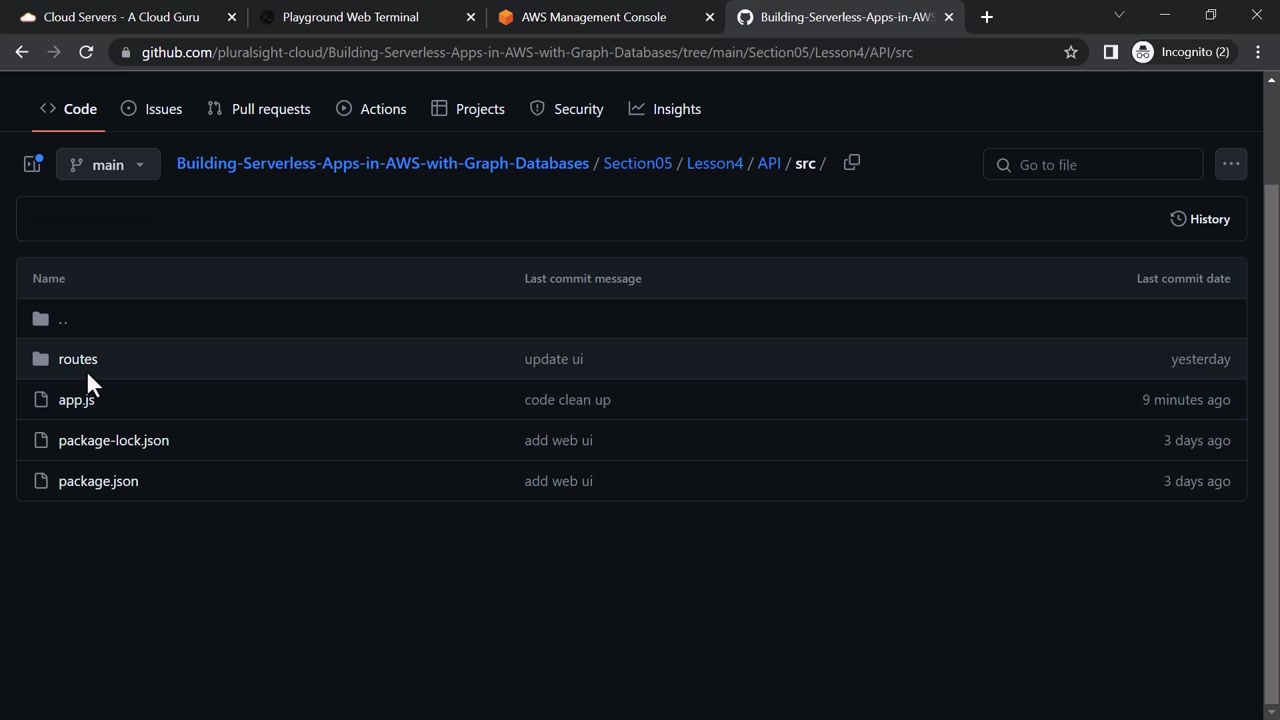Expand the file tree side panel

[32, 164]
